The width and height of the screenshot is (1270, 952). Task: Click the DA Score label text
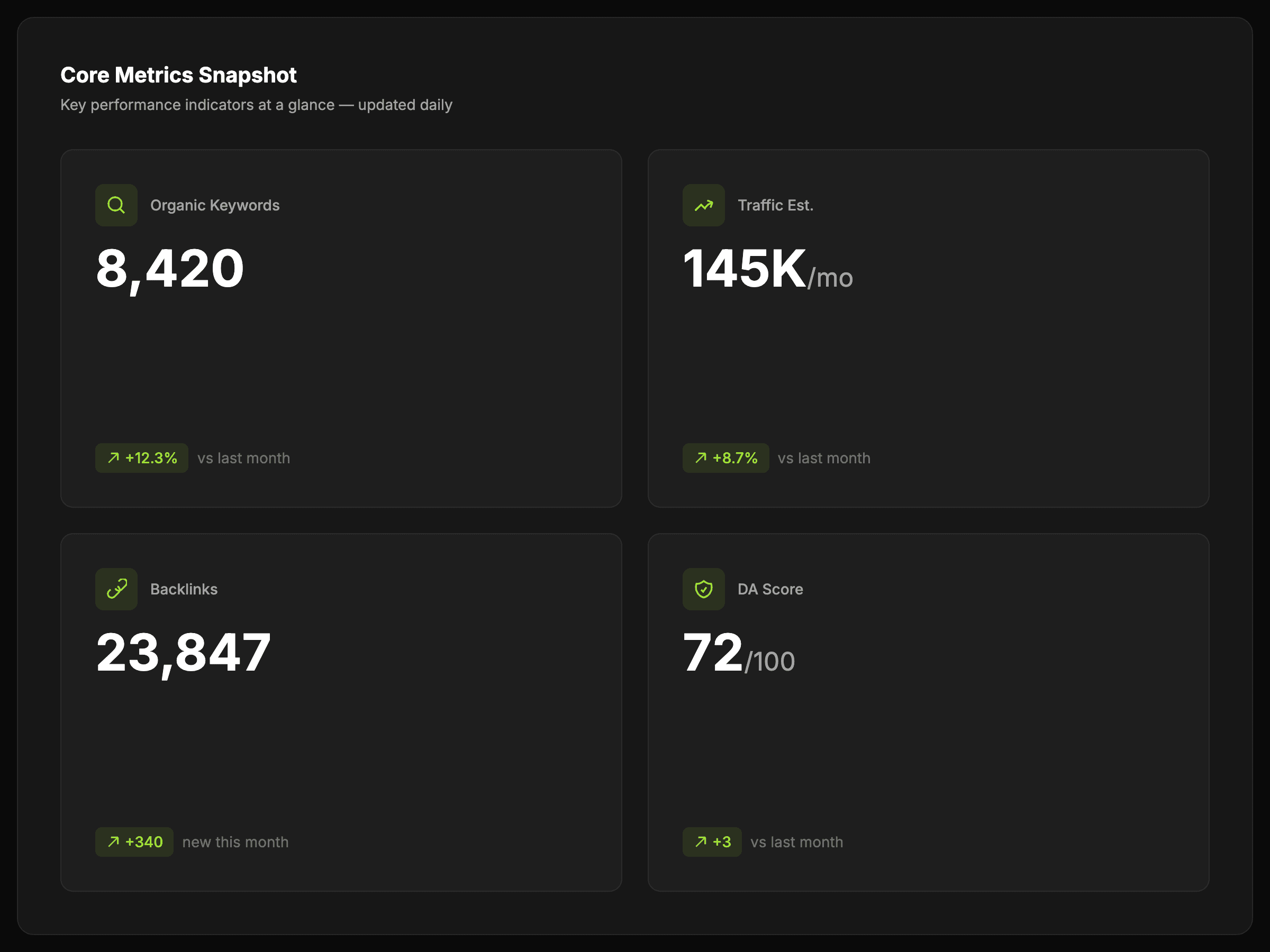tap(770, 589)
